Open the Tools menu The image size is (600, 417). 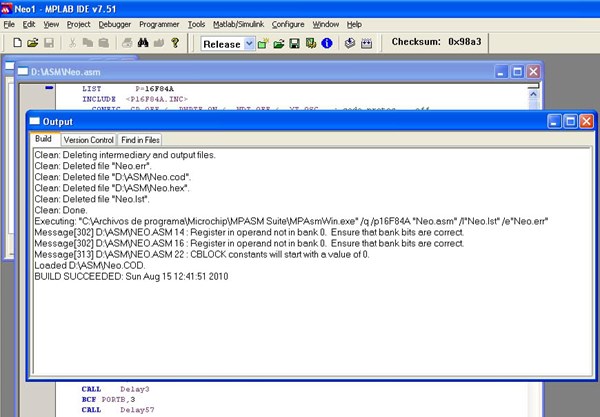tap(196, 24)
